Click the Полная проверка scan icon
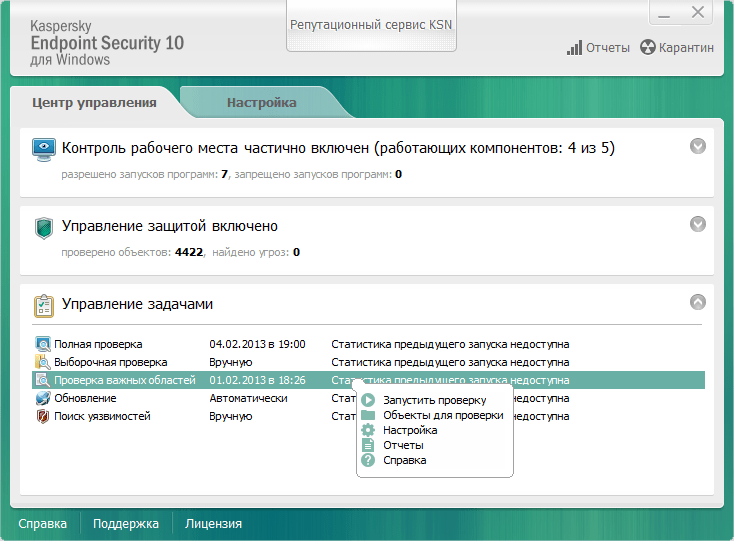Screen dimensions: 734x541 pyautogui.click(x=43, y=344)
